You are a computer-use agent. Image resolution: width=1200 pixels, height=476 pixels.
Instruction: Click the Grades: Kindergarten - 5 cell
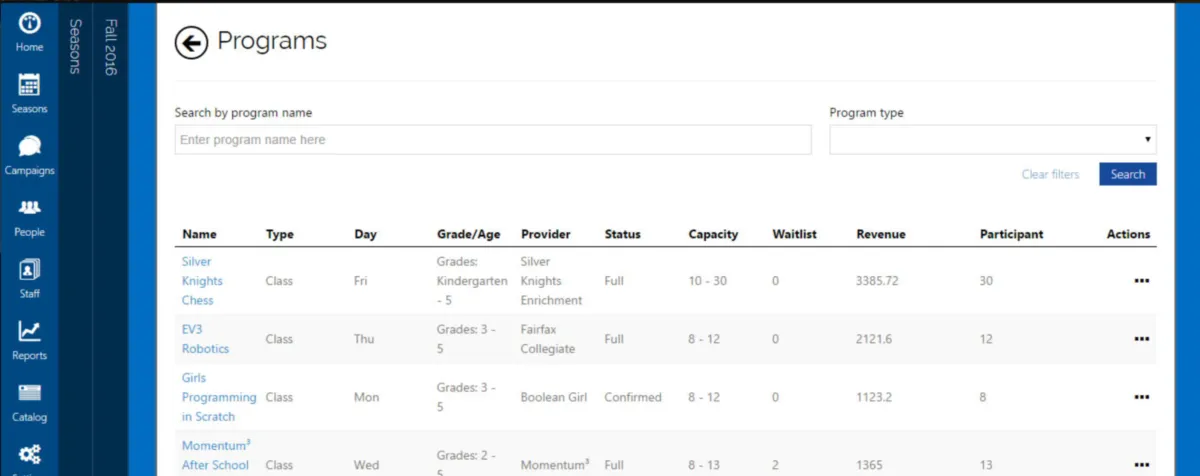pyautogui.click(x=472, y=281)
